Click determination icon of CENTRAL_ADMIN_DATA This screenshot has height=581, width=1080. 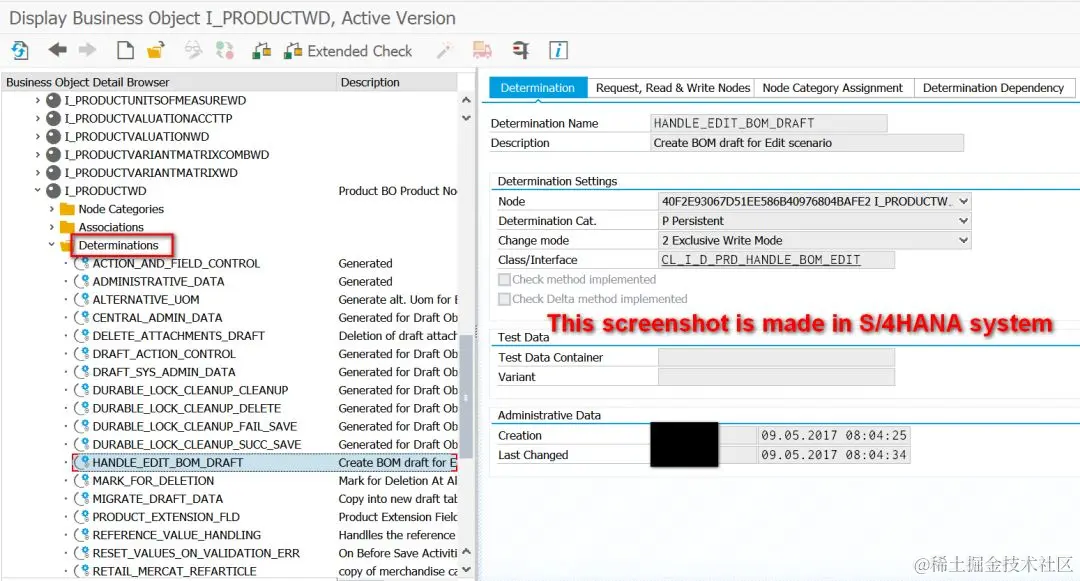pos(82,318)
